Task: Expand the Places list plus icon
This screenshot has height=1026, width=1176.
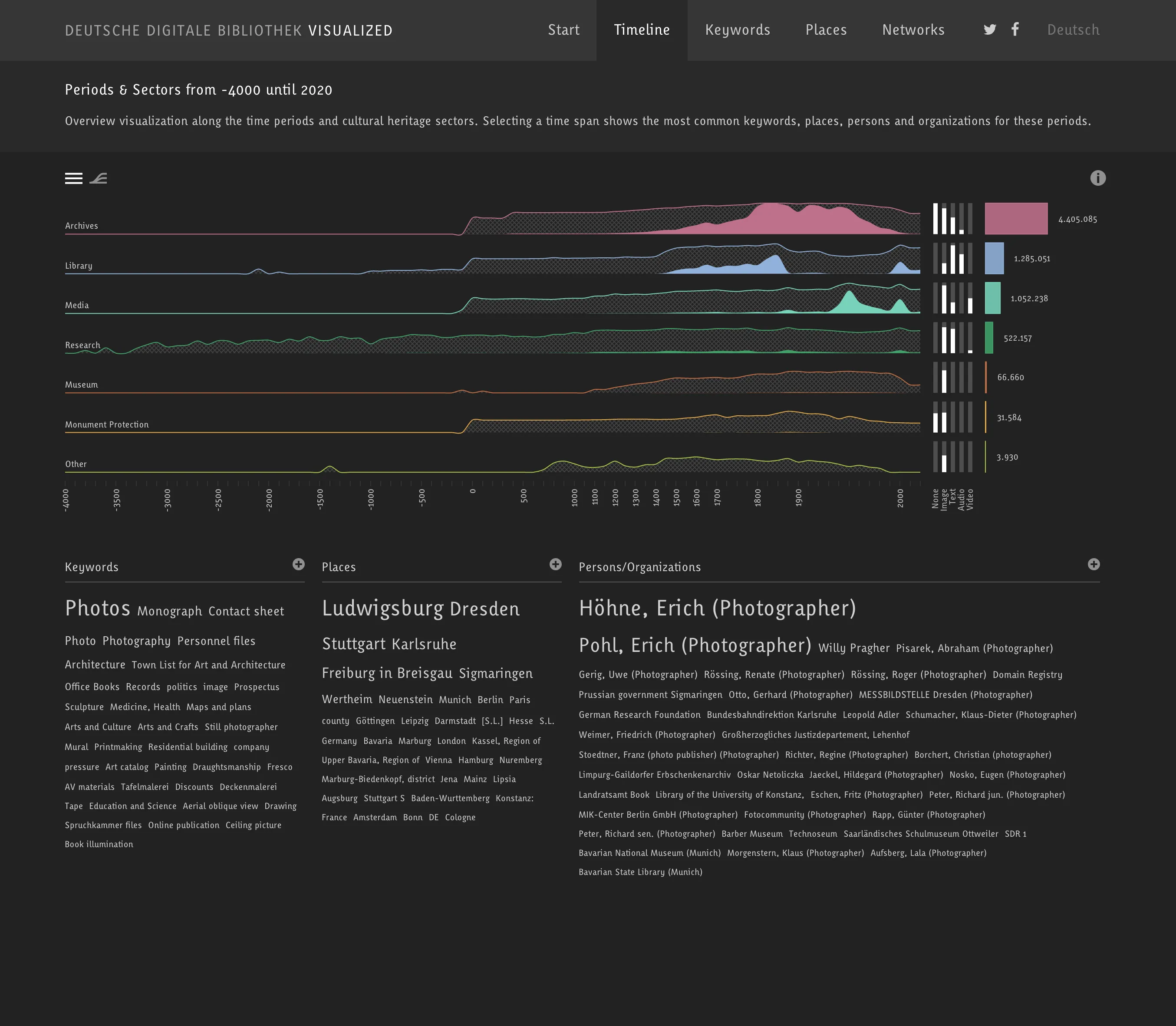Action: point(555,565)
